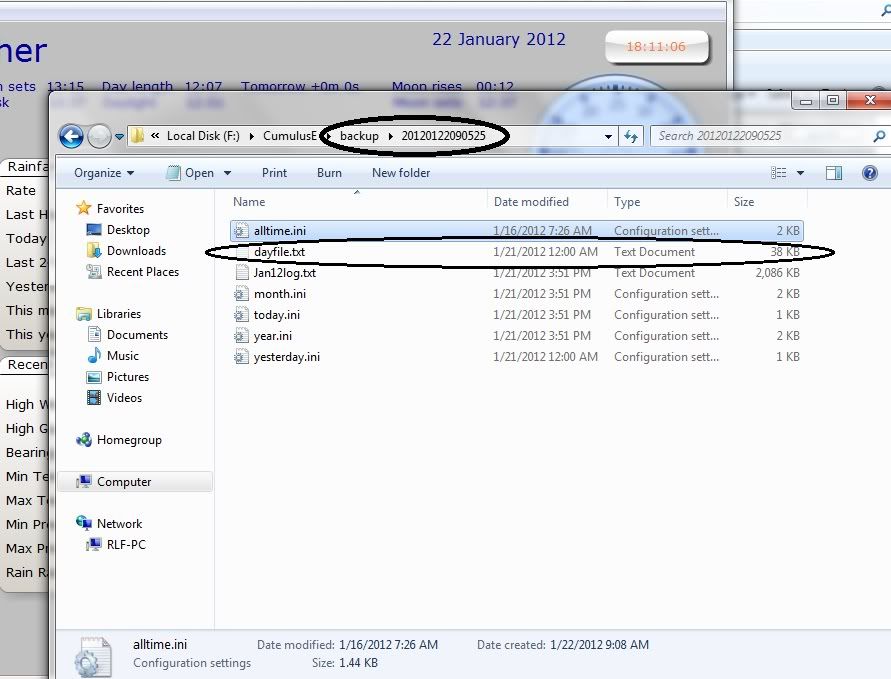Open the view options dropdown arrow
This screenshot has height=679, width=891.
(801, 173)
